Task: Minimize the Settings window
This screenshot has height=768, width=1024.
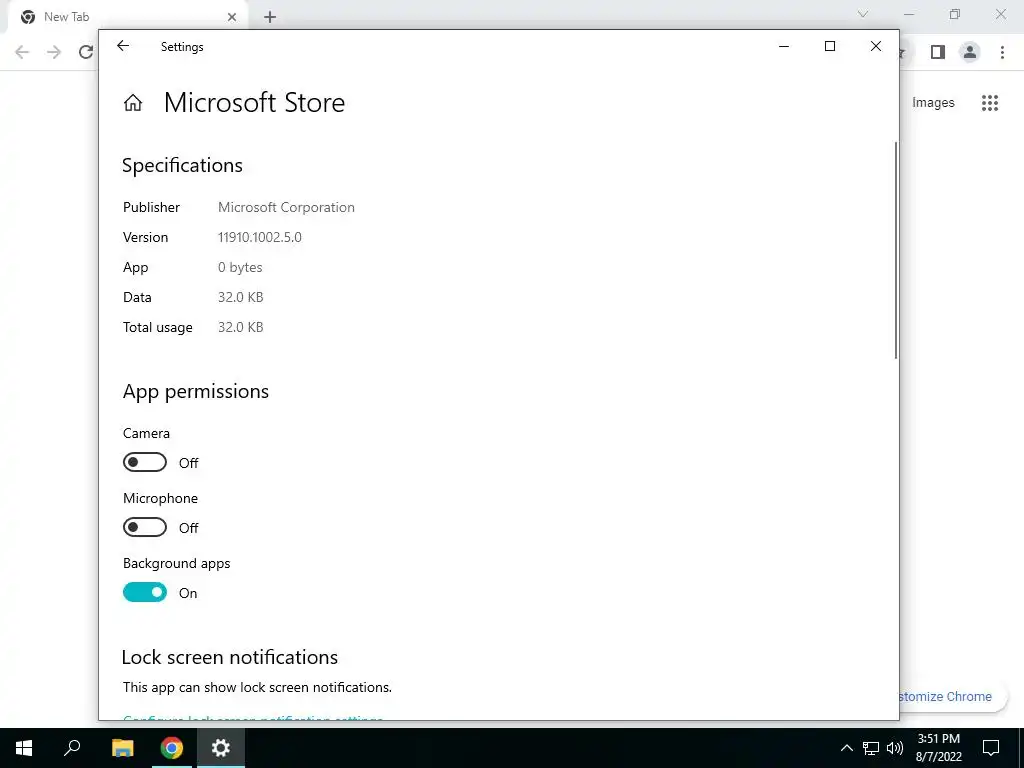Action: coord(784,46)
